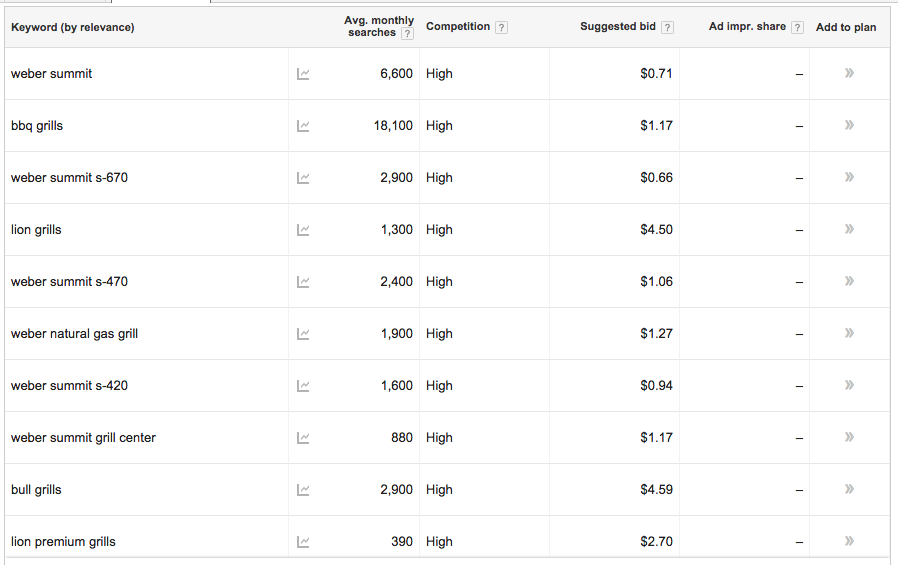The width and height of the screenshot is (898, 565).
Task: Click the 6,600 monthly searches value
Action: pos(396,74)
